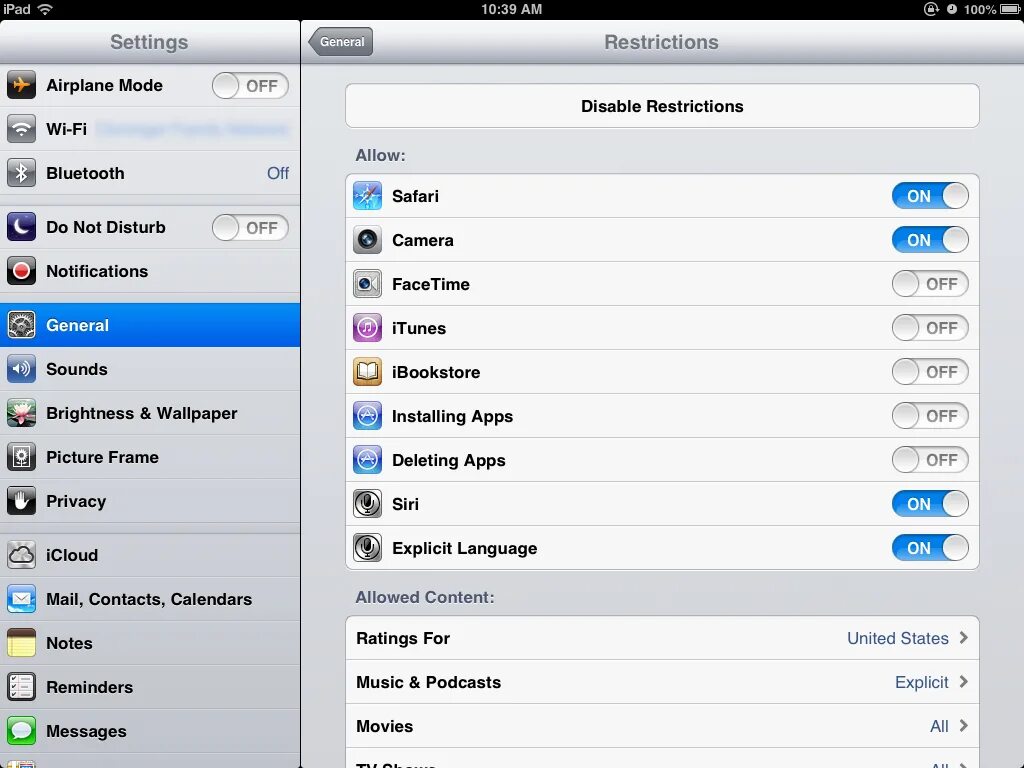The image size is (1024, 768).
Task: Tap the Sounds speaker icon
Action: click(x=22, y=369)
